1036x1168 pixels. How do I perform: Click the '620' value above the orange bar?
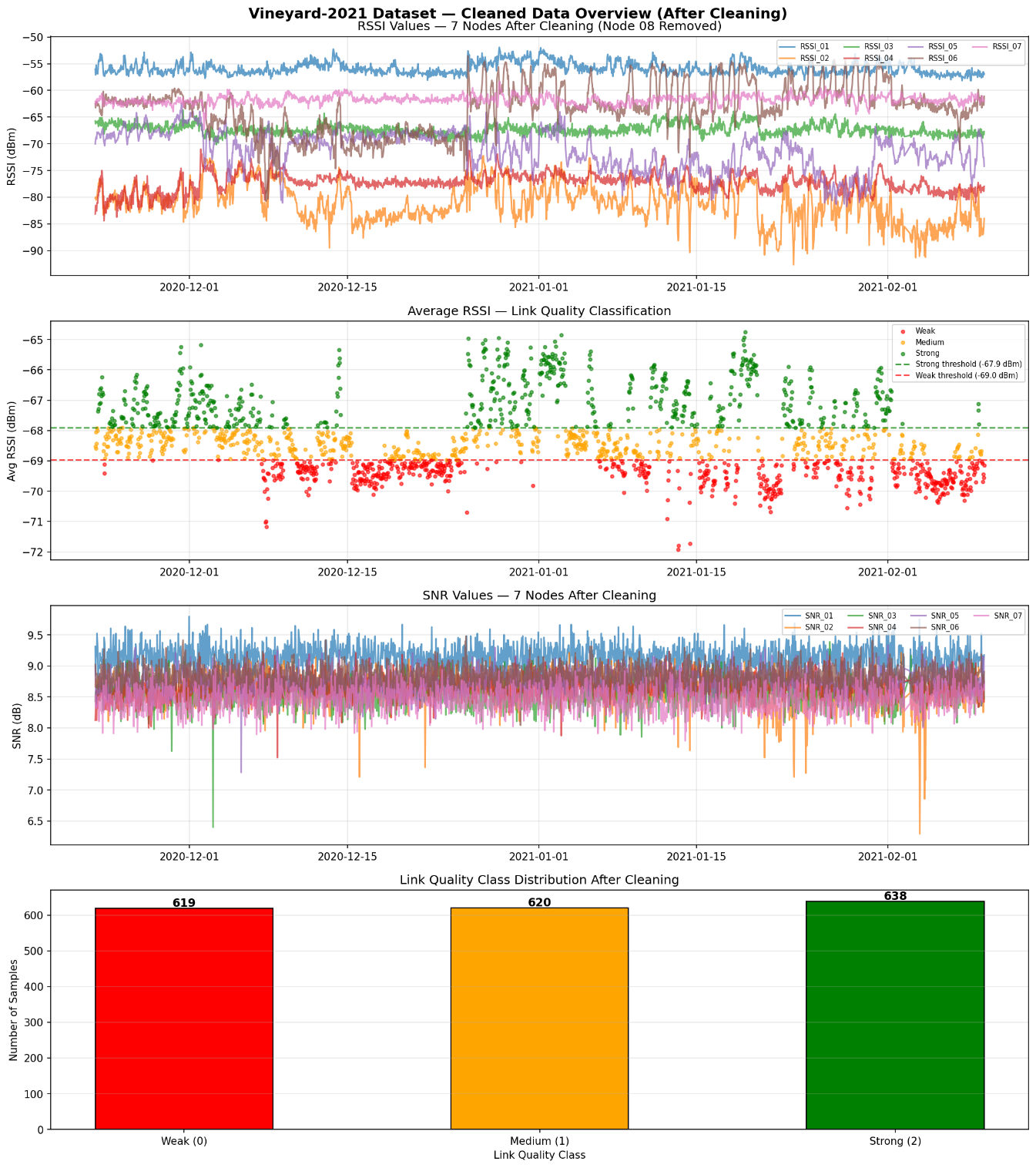coord(539,902)
